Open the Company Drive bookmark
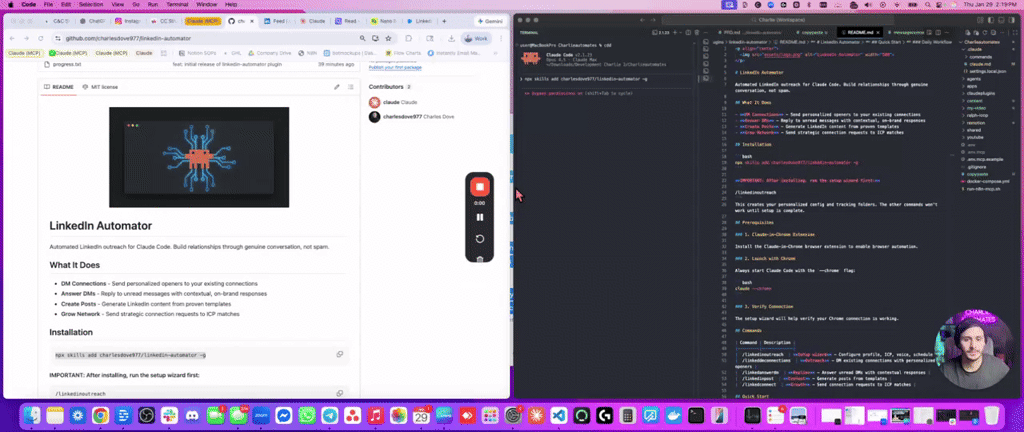The height and width of the screenshot is (432, 1024). click(x=269, y=53)
